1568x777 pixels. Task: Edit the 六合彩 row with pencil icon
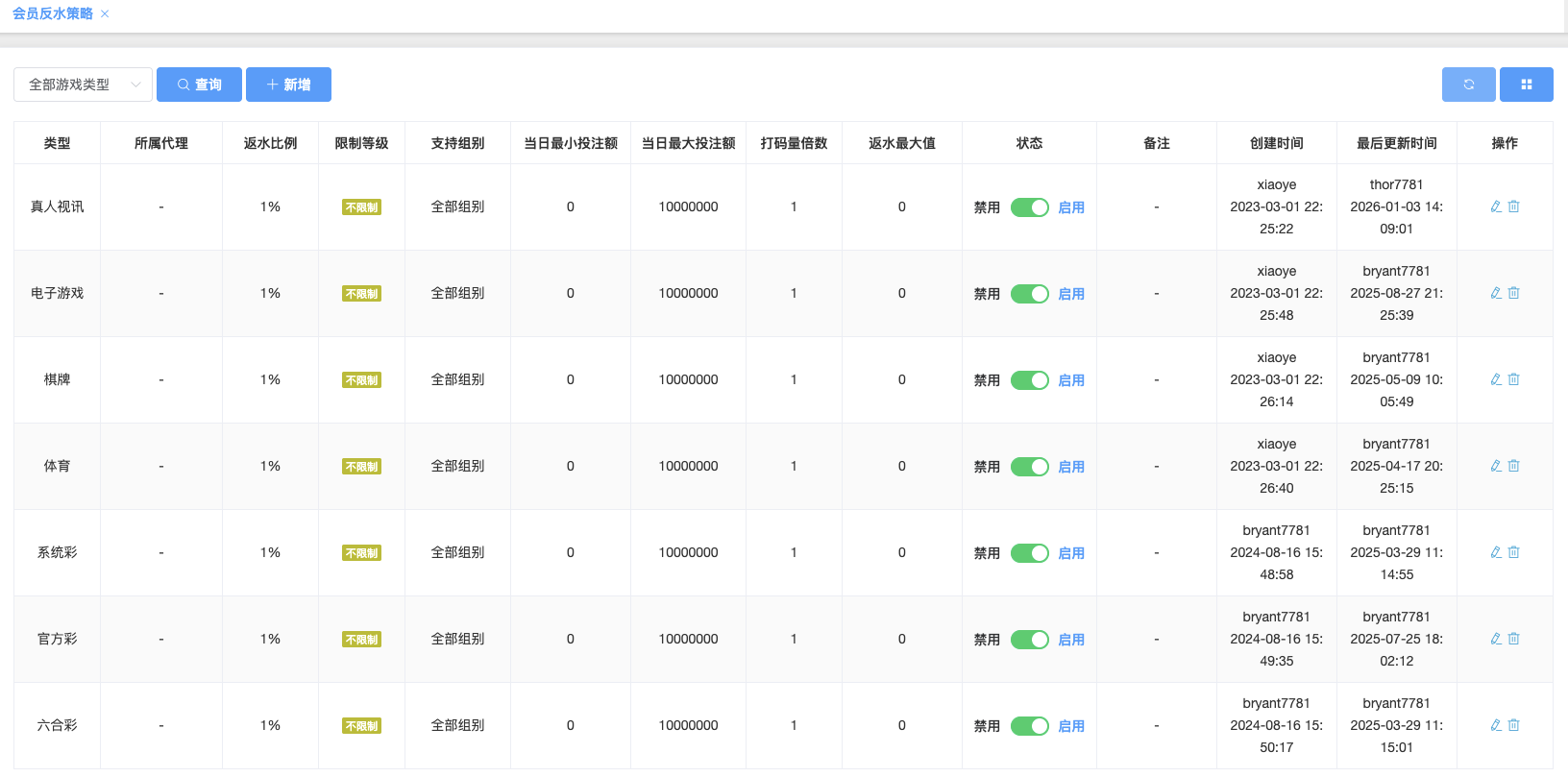click(1496, 725)
